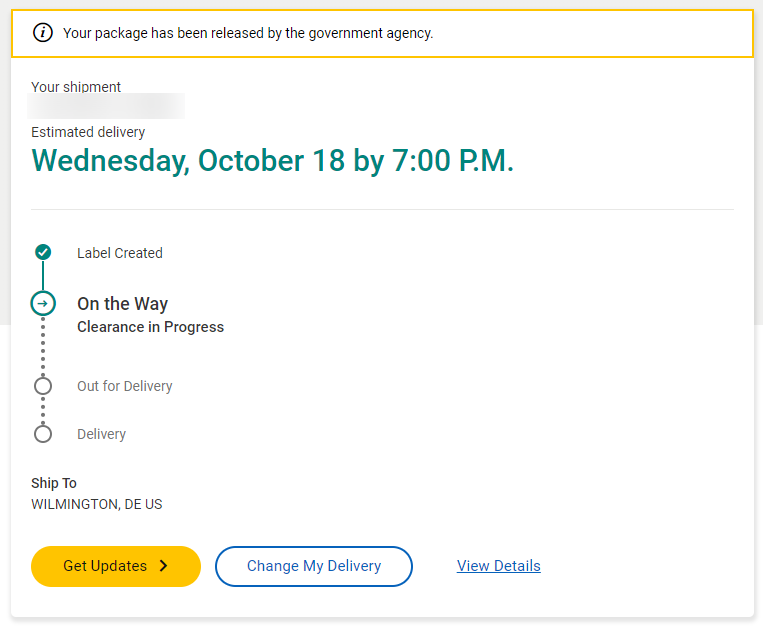Select the On the Way status heading

pyautogui.click(x=123, y=304)
